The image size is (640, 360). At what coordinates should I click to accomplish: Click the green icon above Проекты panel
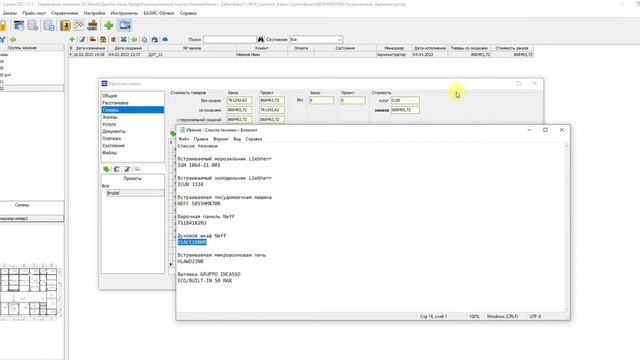pos(107,169)
